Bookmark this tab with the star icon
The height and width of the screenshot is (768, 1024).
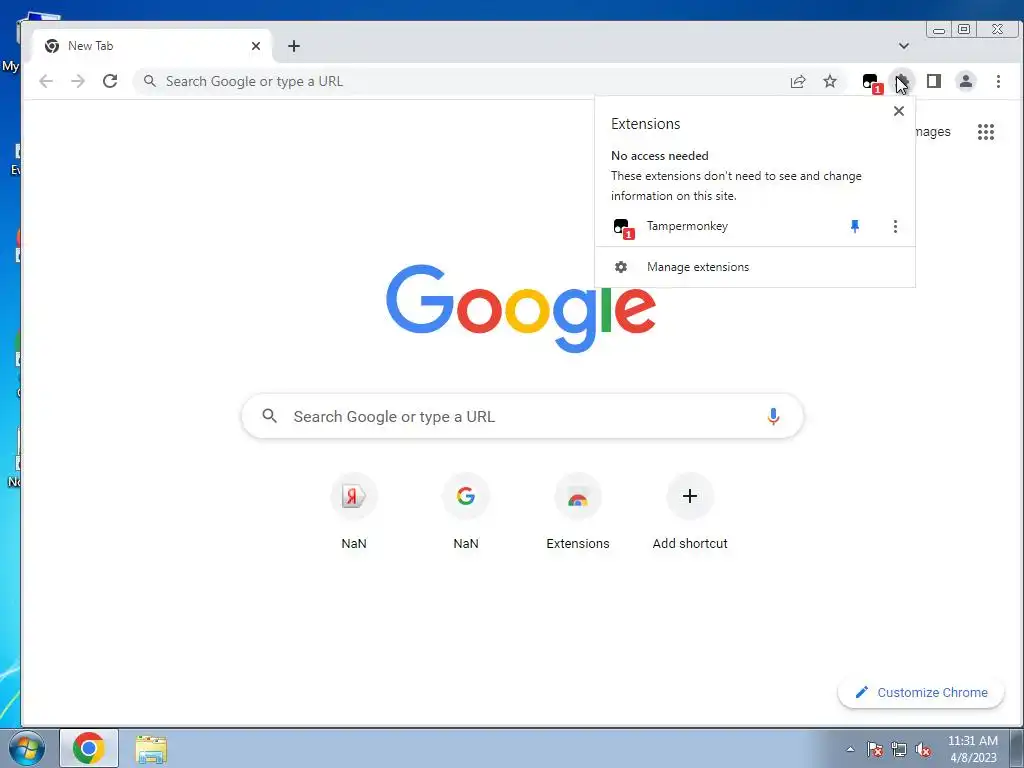pos(829,82)
